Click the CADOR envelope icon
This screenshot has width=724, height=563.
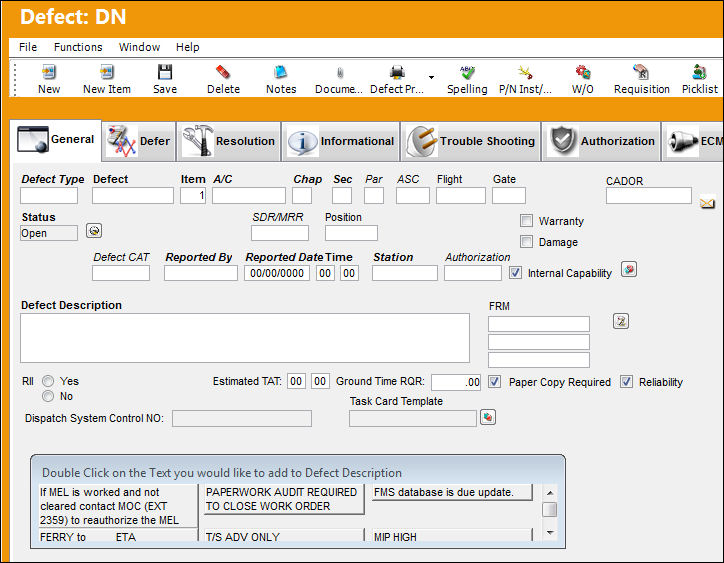point(707,203)
